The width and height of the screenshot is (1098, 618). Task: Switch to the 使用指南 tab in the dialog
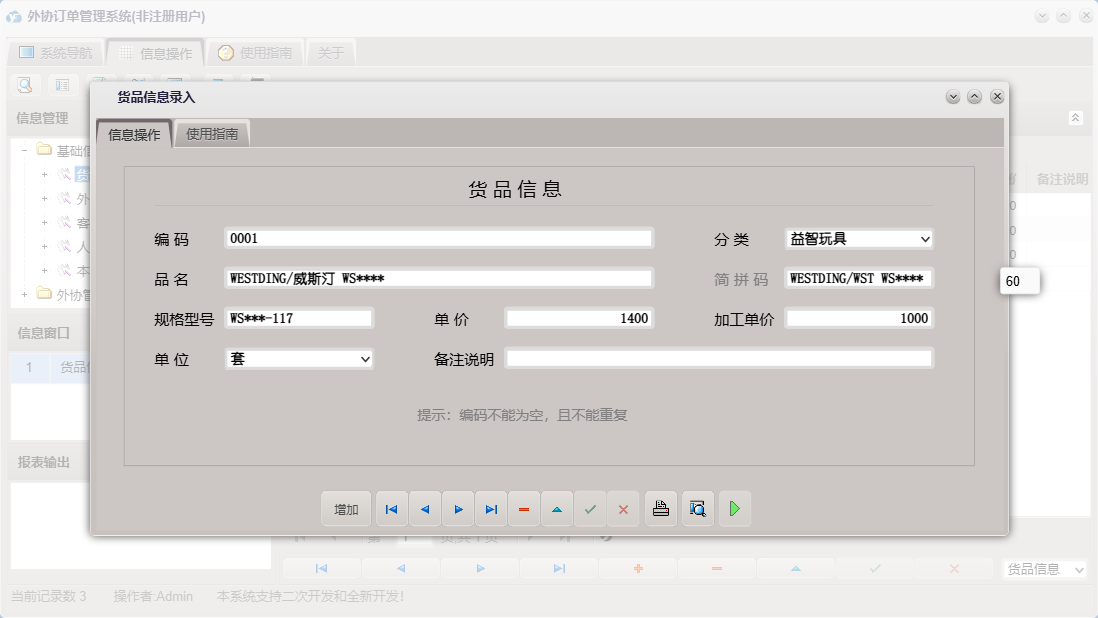pos(213,133)
